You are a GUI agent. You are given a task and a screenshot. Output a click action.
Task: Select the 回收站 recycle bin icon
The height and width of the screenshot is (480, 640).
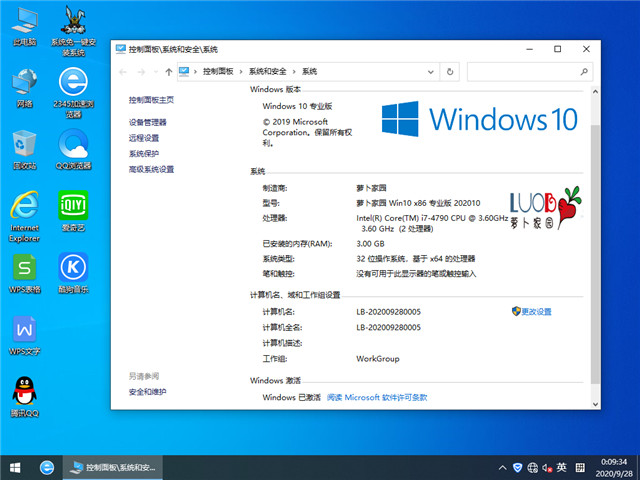[x=24, y=150]
